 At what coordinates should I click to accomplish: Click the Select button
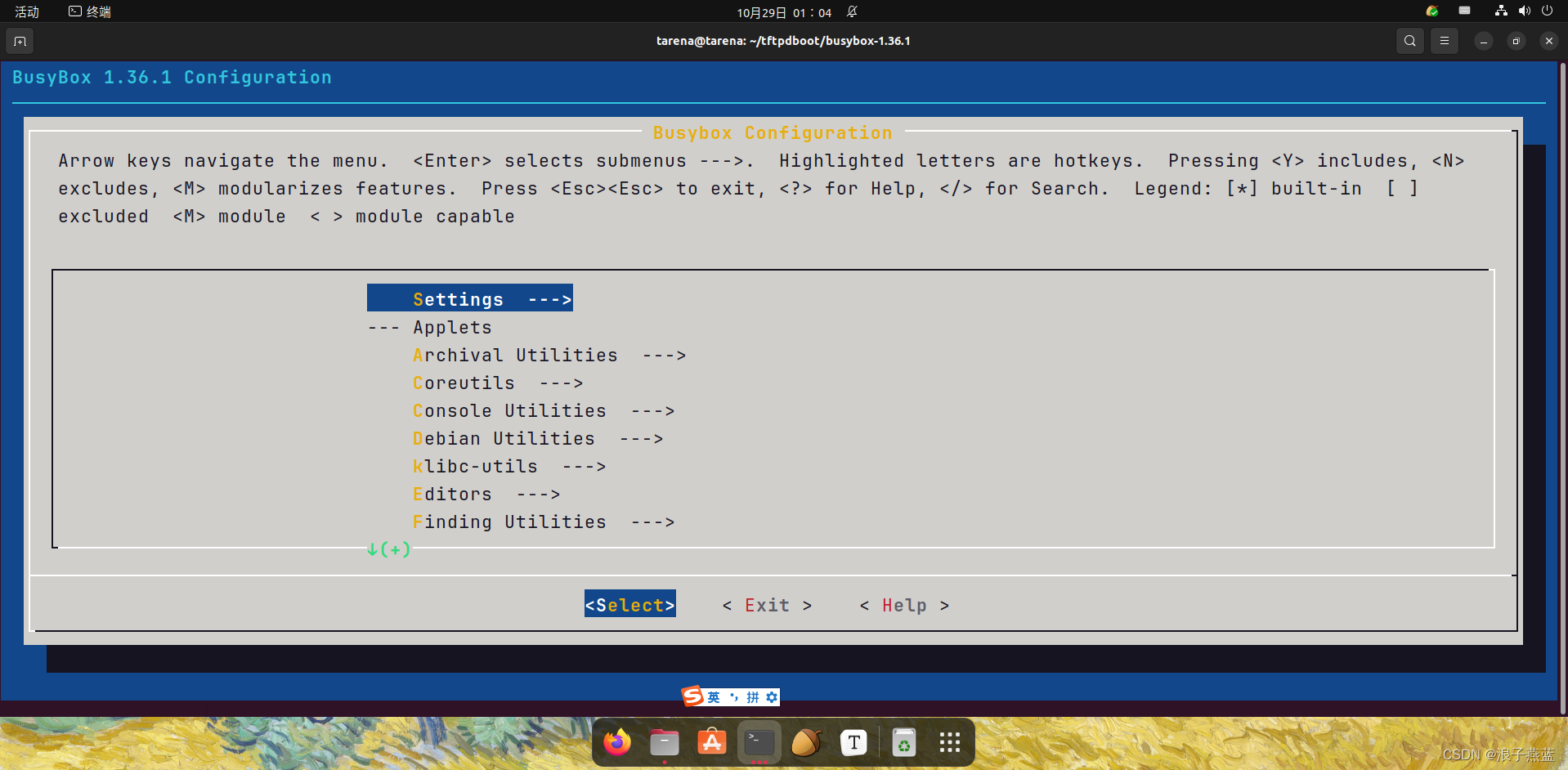(630, 604)
